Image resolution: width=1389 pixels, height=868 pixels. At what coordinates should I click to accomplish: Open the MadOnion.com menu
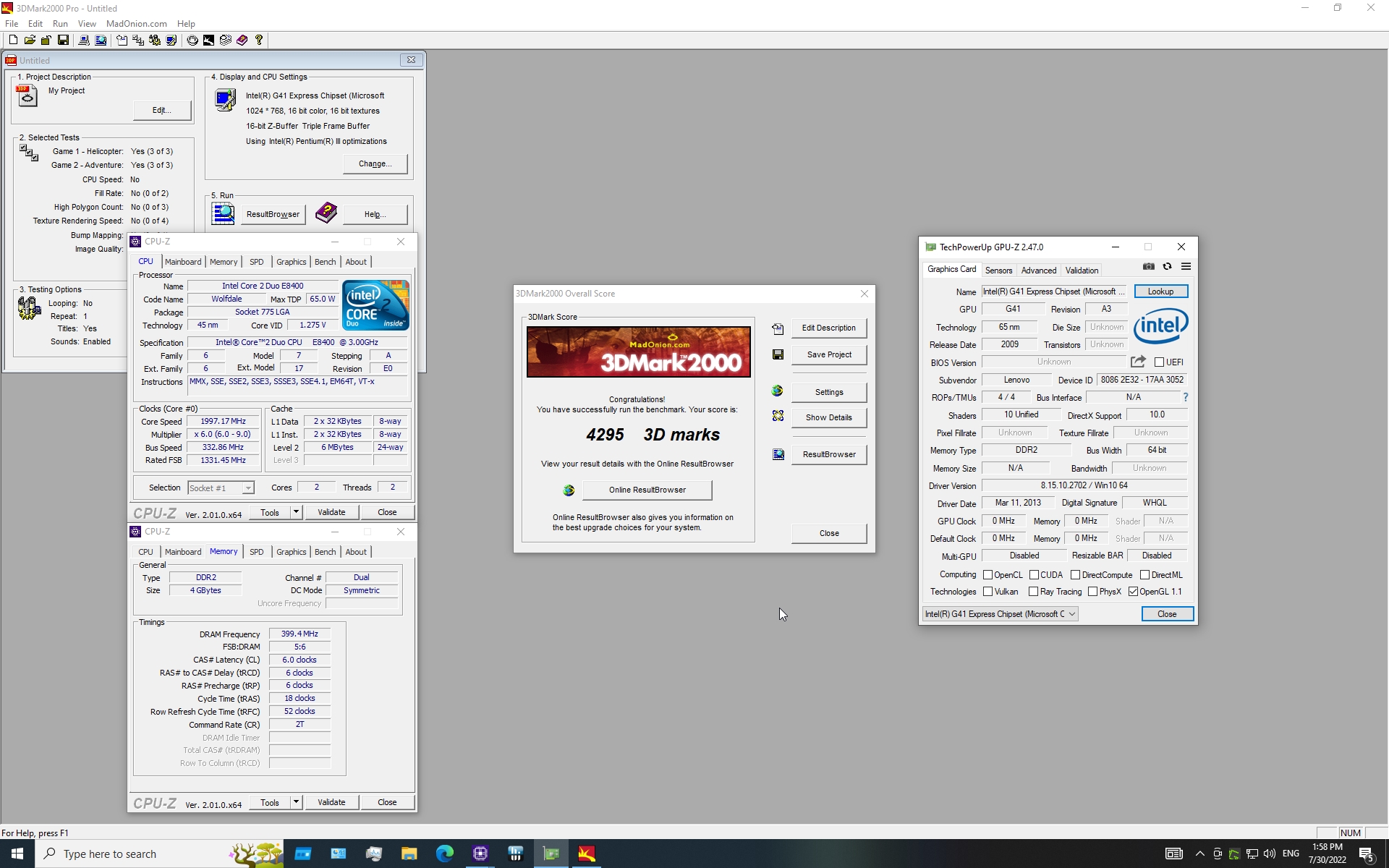click(x=136, y=24)
